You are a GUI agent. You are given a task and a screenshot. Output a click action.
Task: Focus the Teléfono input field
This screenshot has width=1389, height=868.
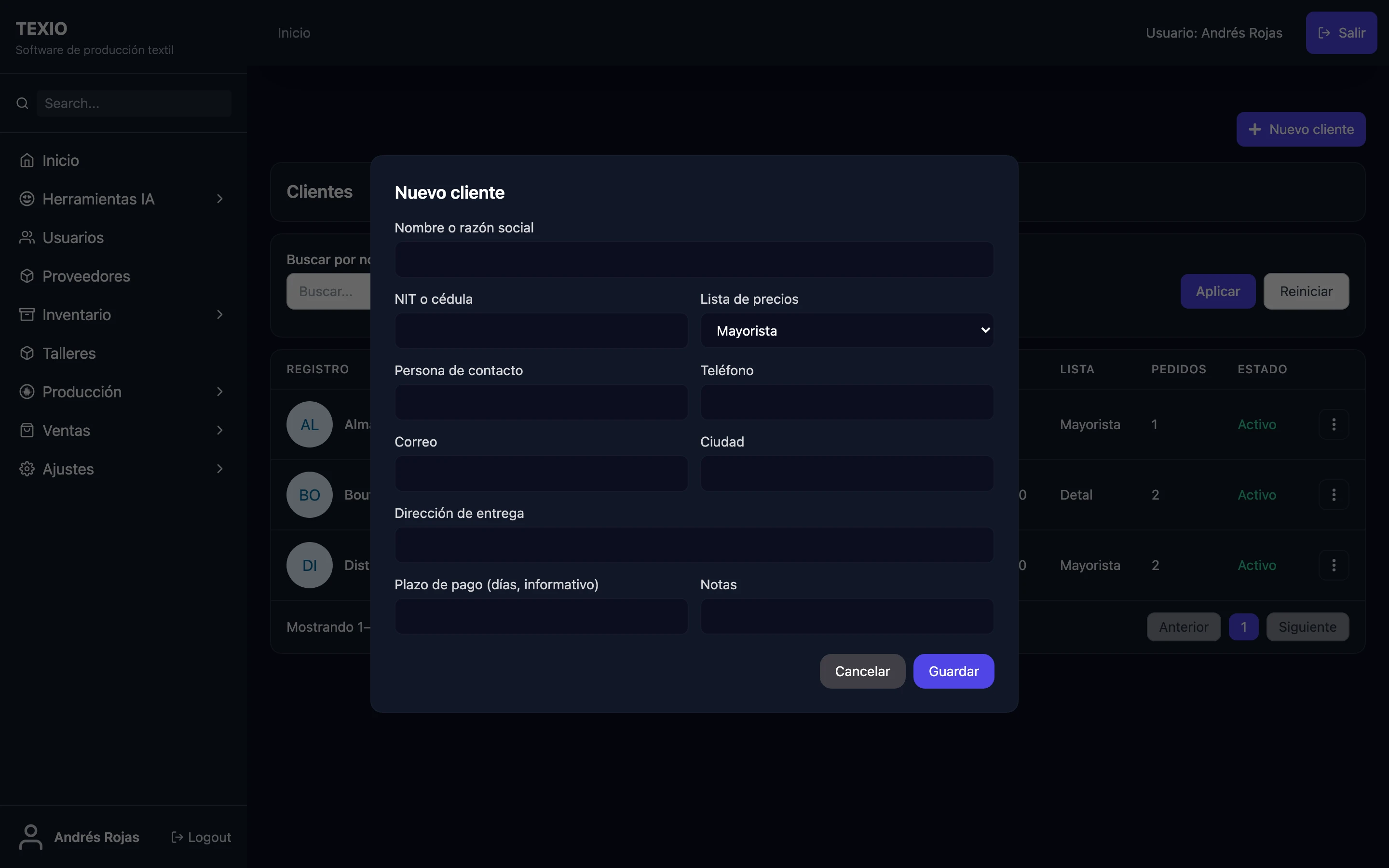coord(847,402)
